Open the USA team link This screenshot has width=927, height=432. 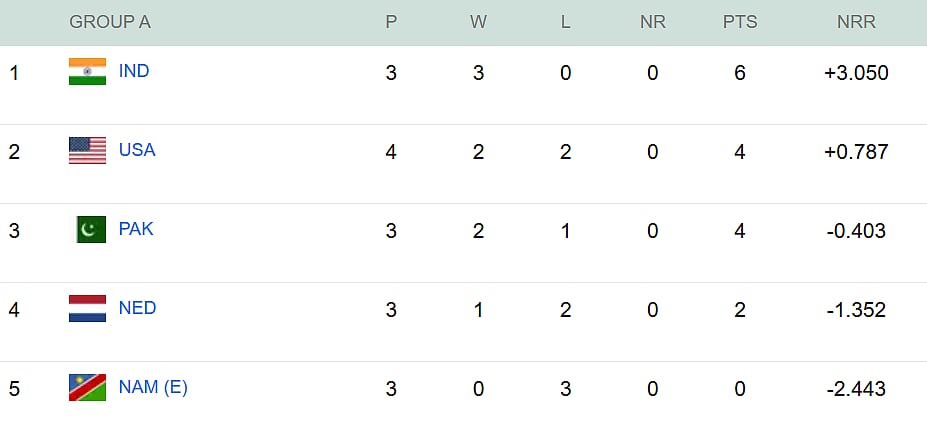(137, 151)
